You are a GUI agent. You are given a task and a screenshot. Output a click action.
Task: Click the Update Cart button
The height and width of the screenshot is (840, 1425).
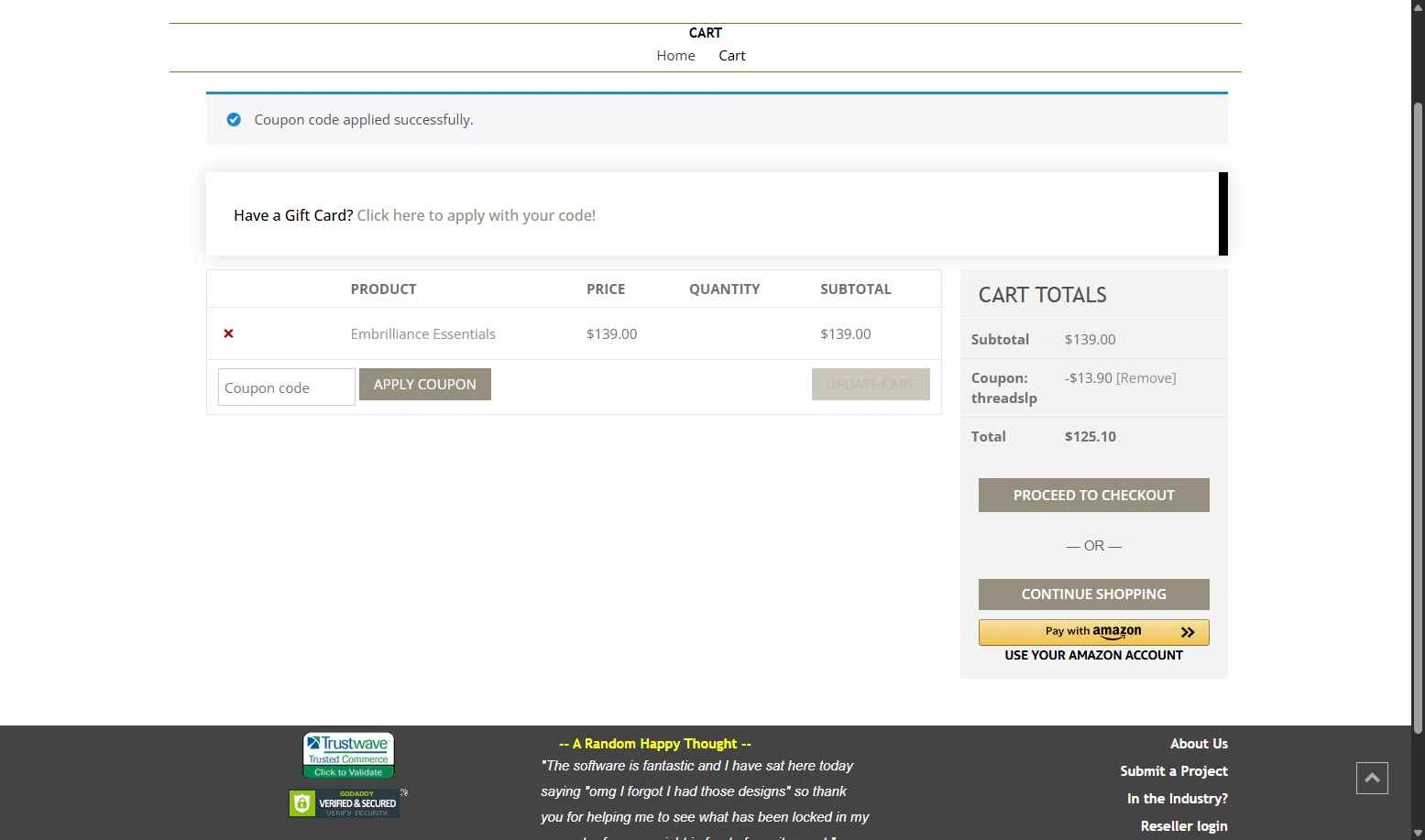point(871,385)
